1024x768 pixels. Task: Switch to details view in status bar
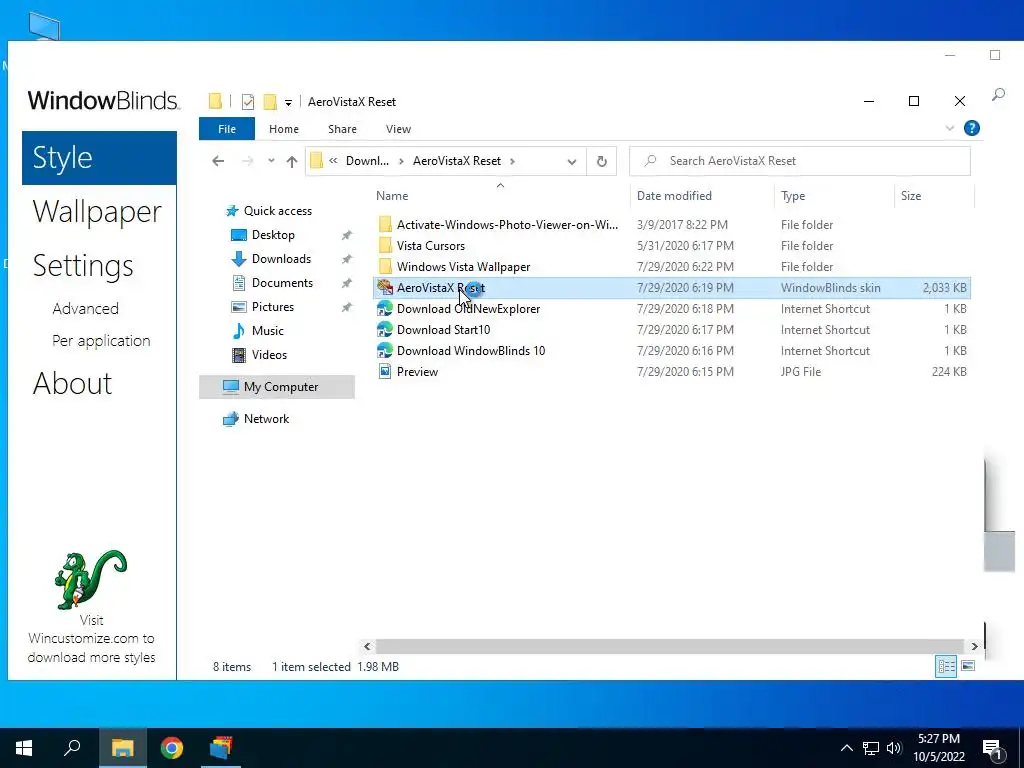point(946,666)
